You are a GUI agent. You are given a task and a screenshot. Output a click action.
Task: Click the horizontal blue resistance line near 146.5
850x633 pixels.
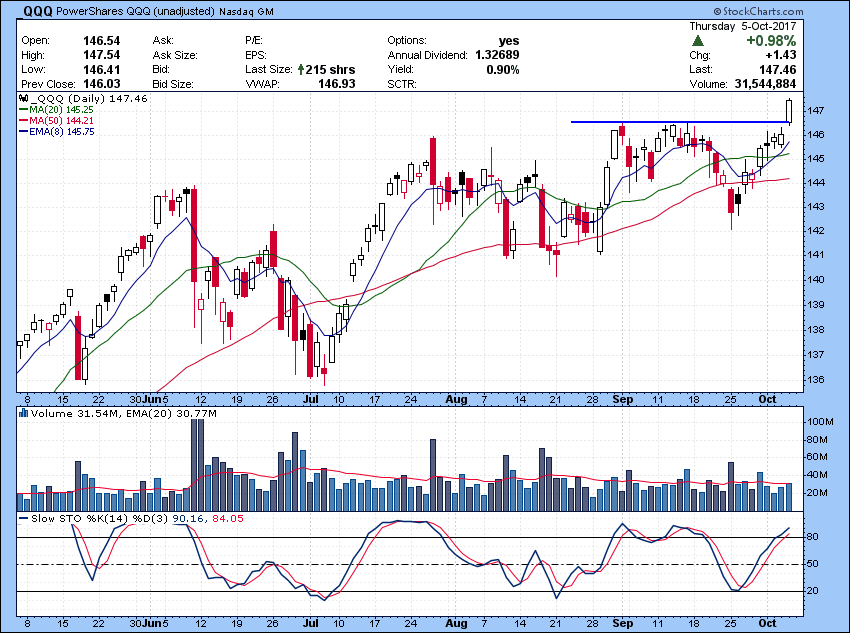click(x=678, y=122)
